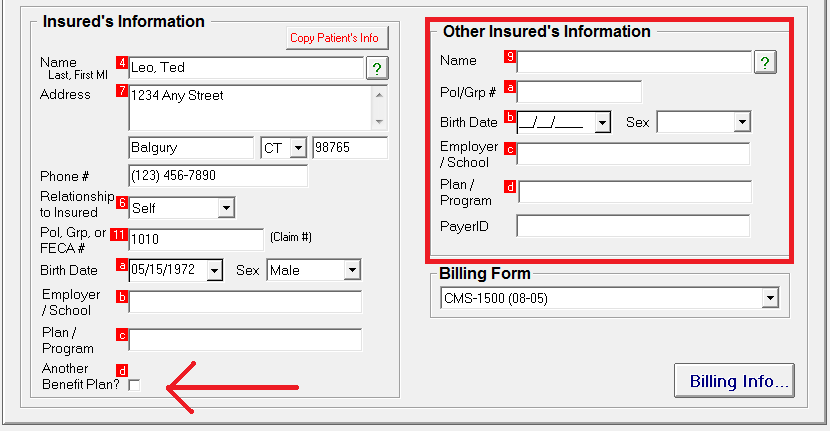Screen dimensions: 830x431
Task: Click the Pol, Grp, or FECA # field
Action: (x=196, y=239)
